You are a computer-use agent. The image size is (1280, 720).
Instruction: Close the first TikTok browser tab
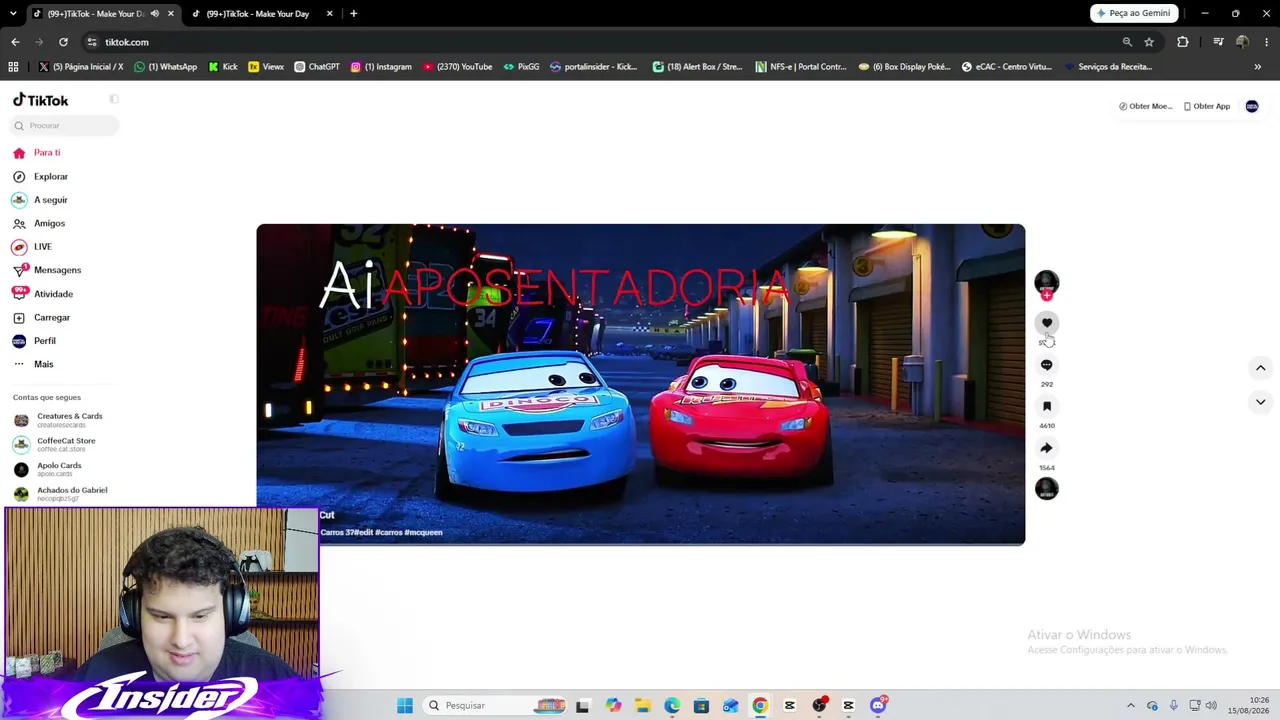[171, 14]
